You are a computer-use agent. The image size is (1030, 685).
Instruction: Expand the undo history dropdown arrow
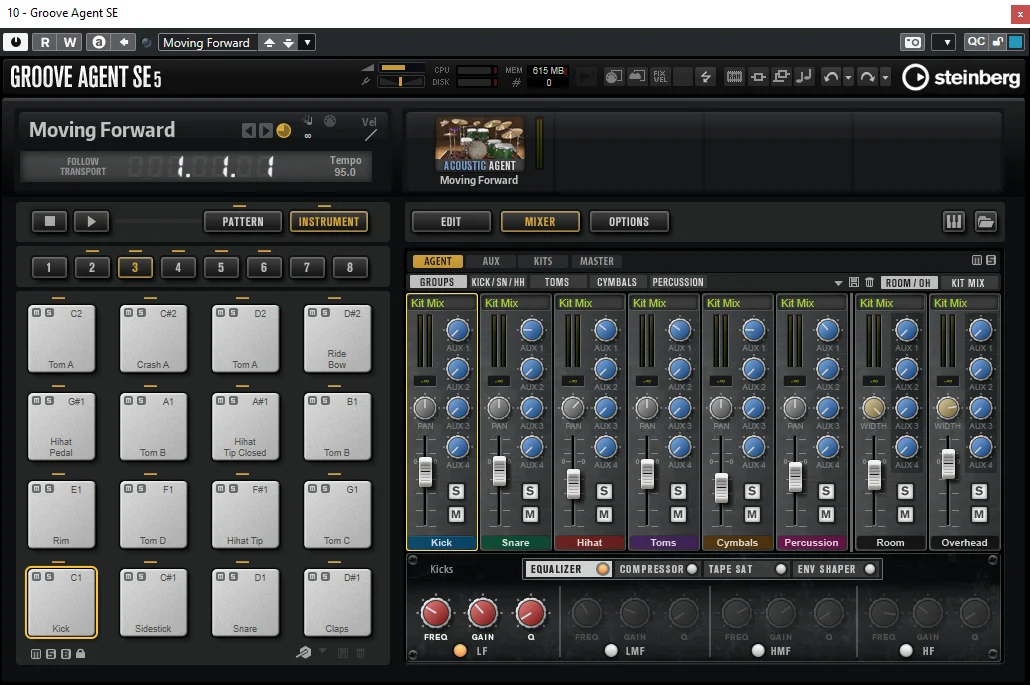(848, 77)
